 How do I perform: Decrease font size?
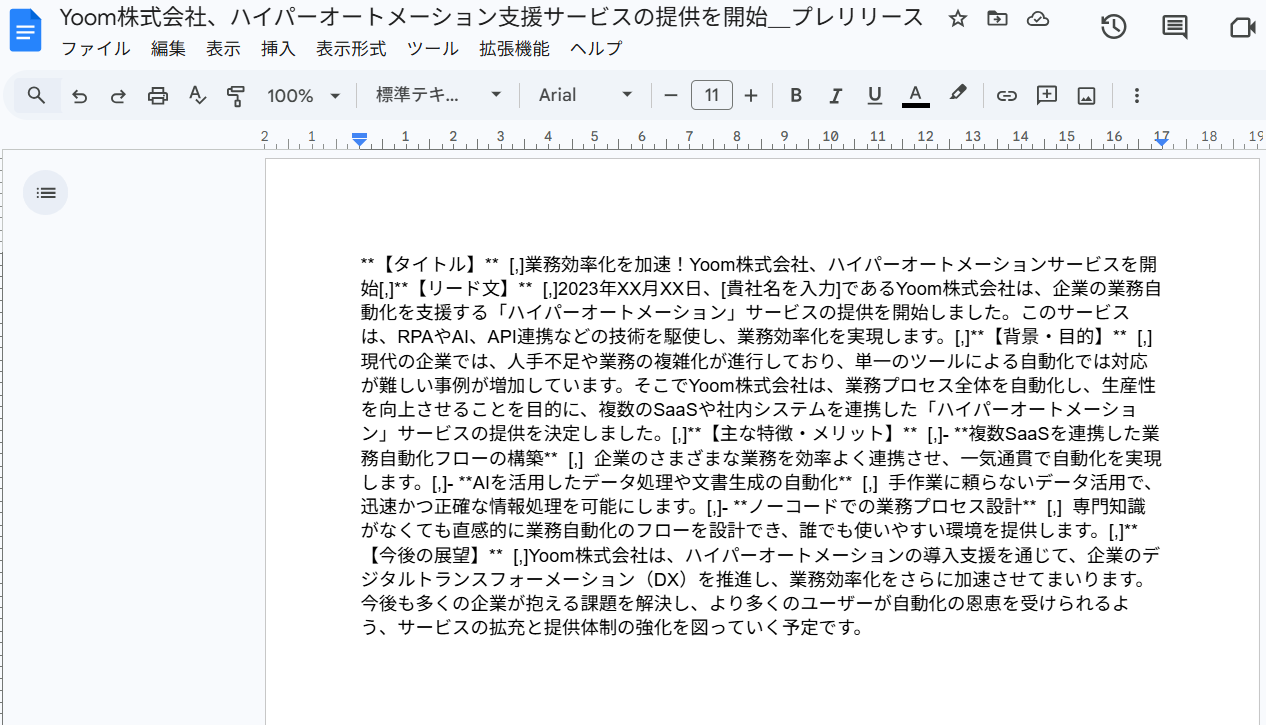pos(671,95)
